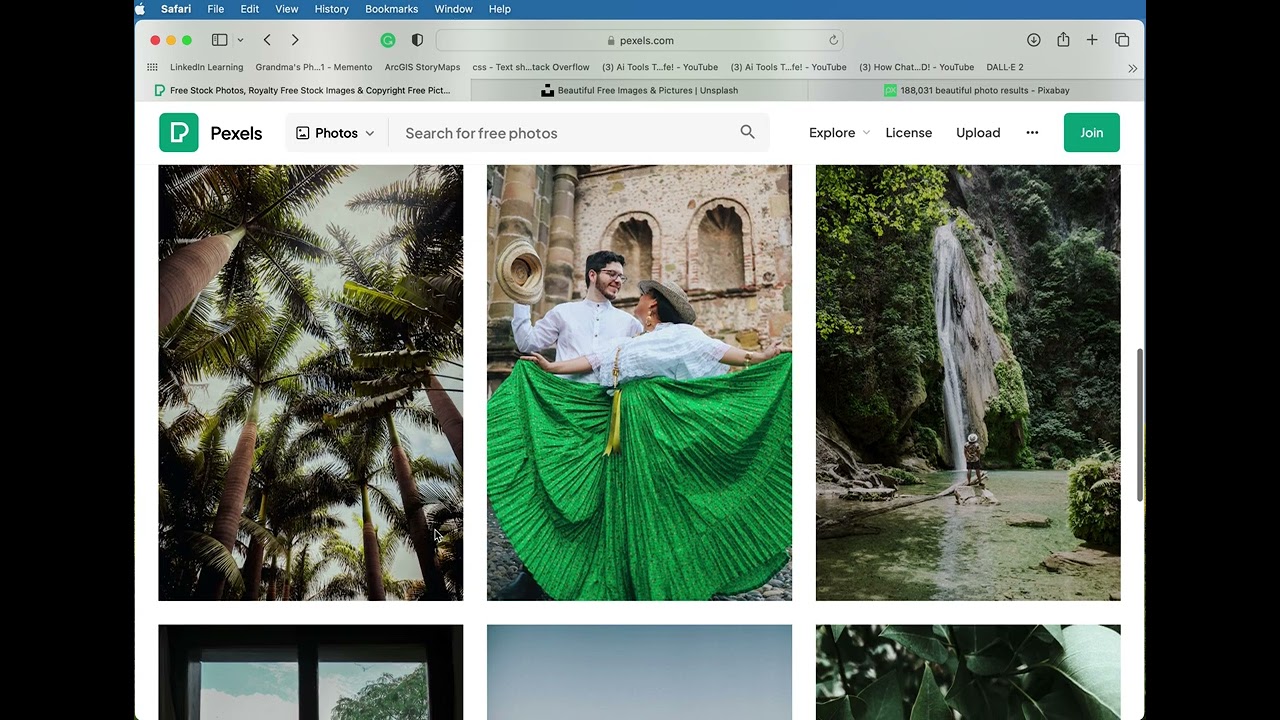Switch to the Unsplash tab
Screen dimensions: 1280x720
[639, 90]
